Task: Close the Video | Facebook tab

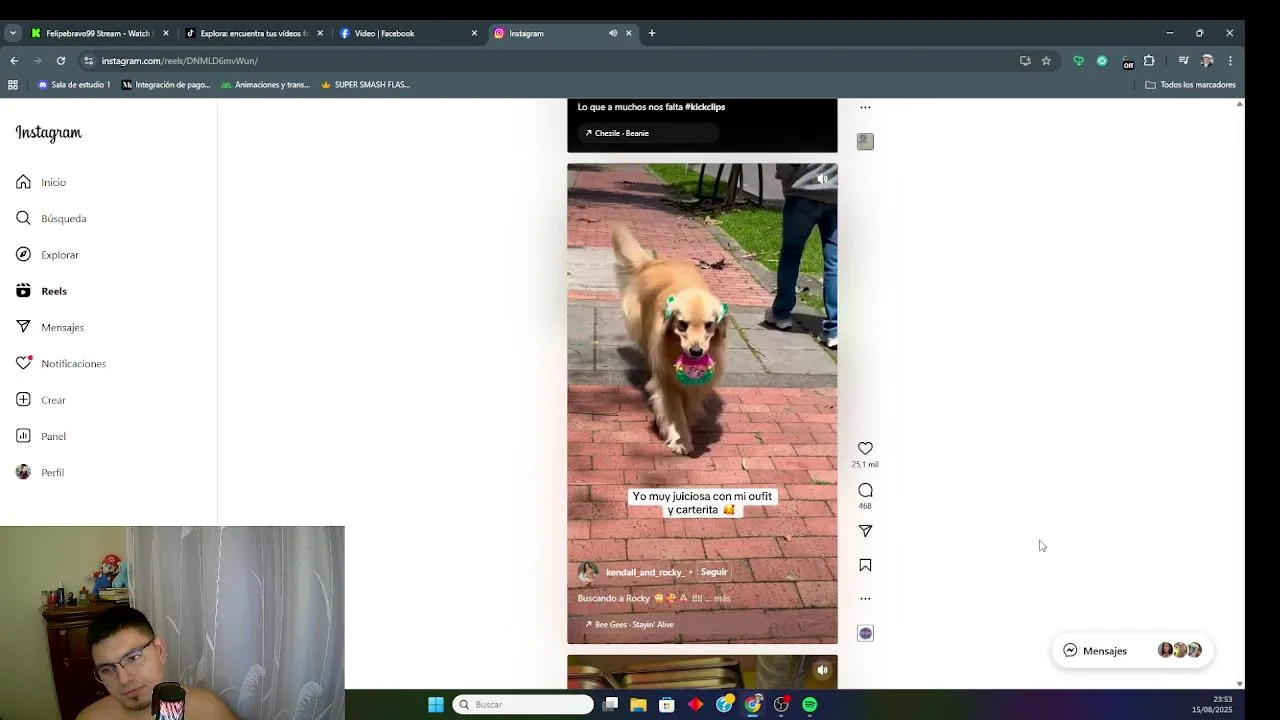Action: 474,33
